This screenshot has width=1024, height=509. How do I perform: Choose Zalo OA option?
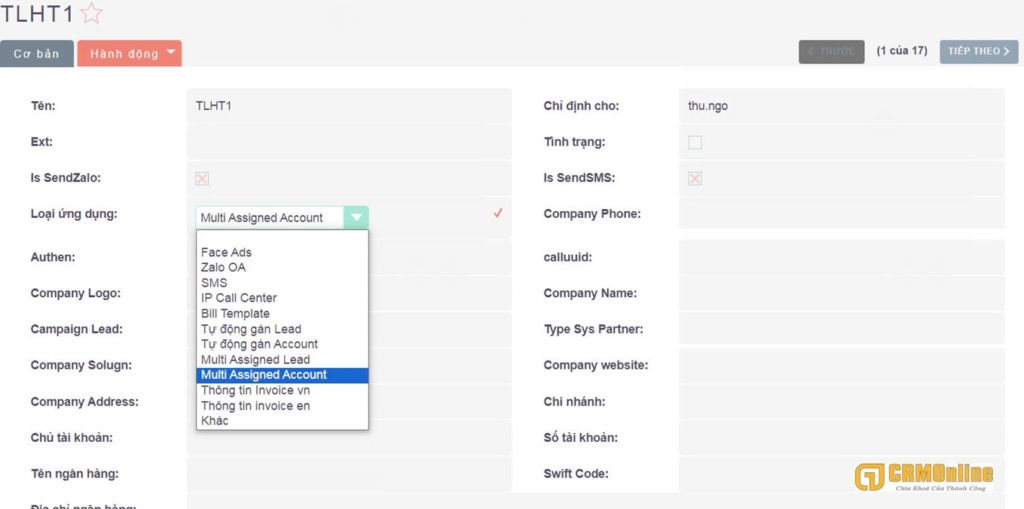click(x=223, y=267)
